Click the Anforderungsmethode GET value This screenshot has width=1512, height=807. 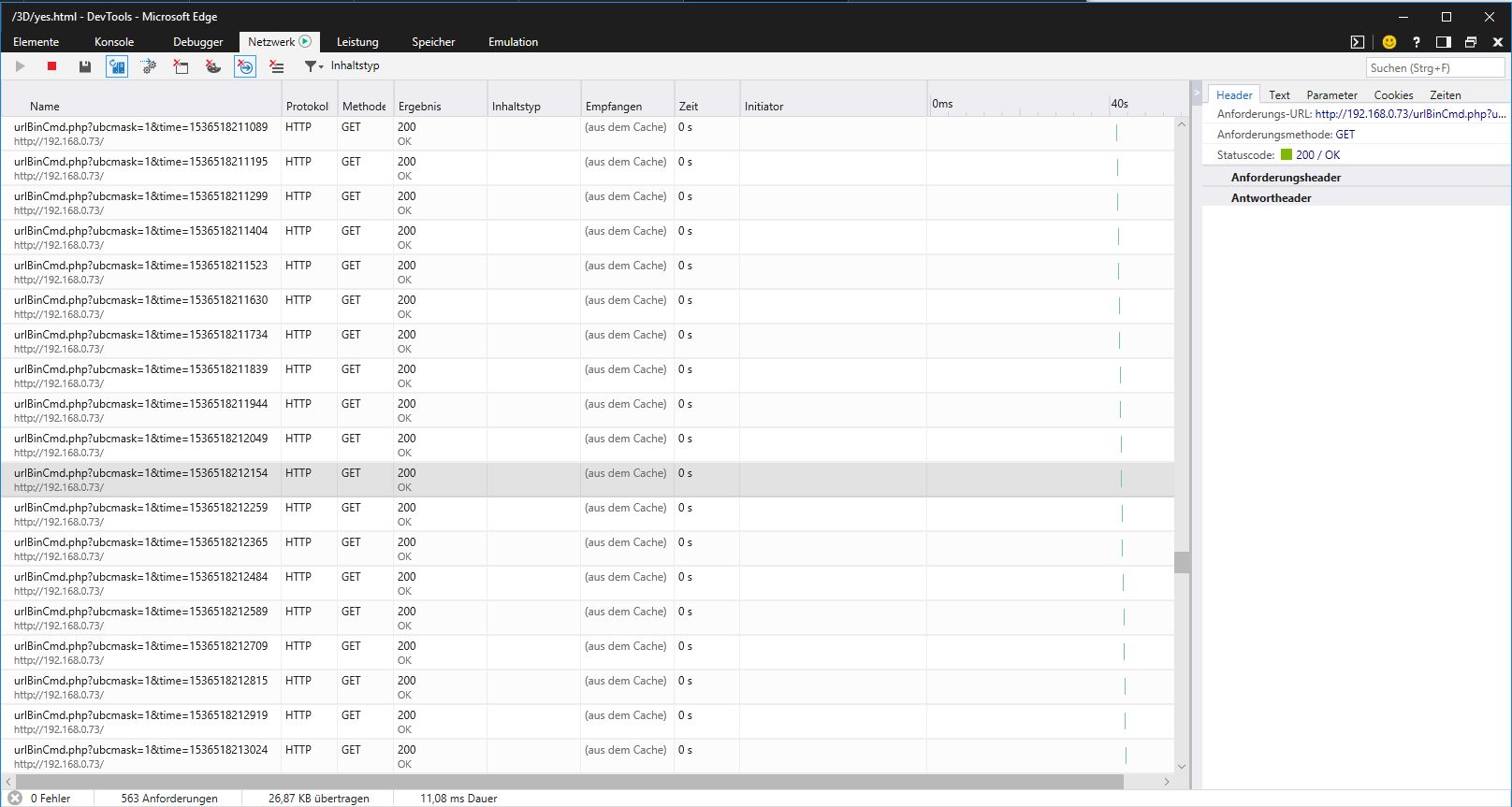1345,135
